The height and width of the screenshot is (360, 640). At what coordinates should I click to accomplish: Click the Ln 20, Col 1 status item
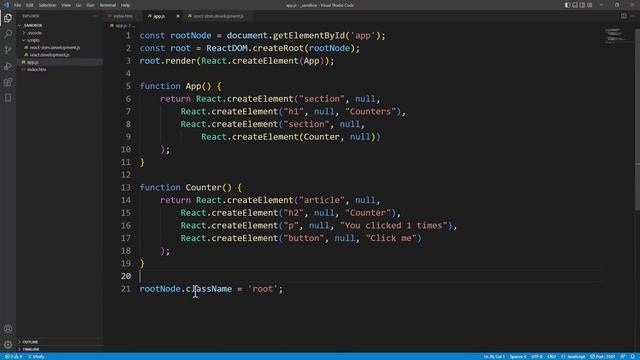coord(494,356)
